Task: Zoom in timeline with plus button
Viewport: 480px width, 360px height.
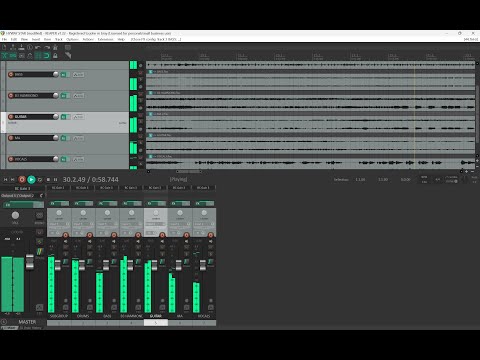Action: click(x=466, y=171)
